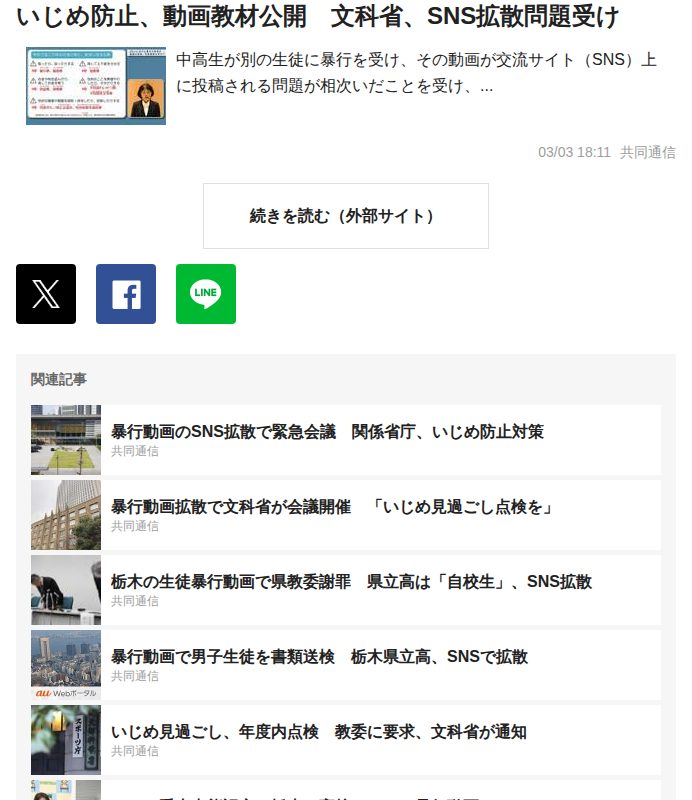Click the 関連記事 section heading
Viewport: 692px width, 800px height.
[x=59, y=380]
